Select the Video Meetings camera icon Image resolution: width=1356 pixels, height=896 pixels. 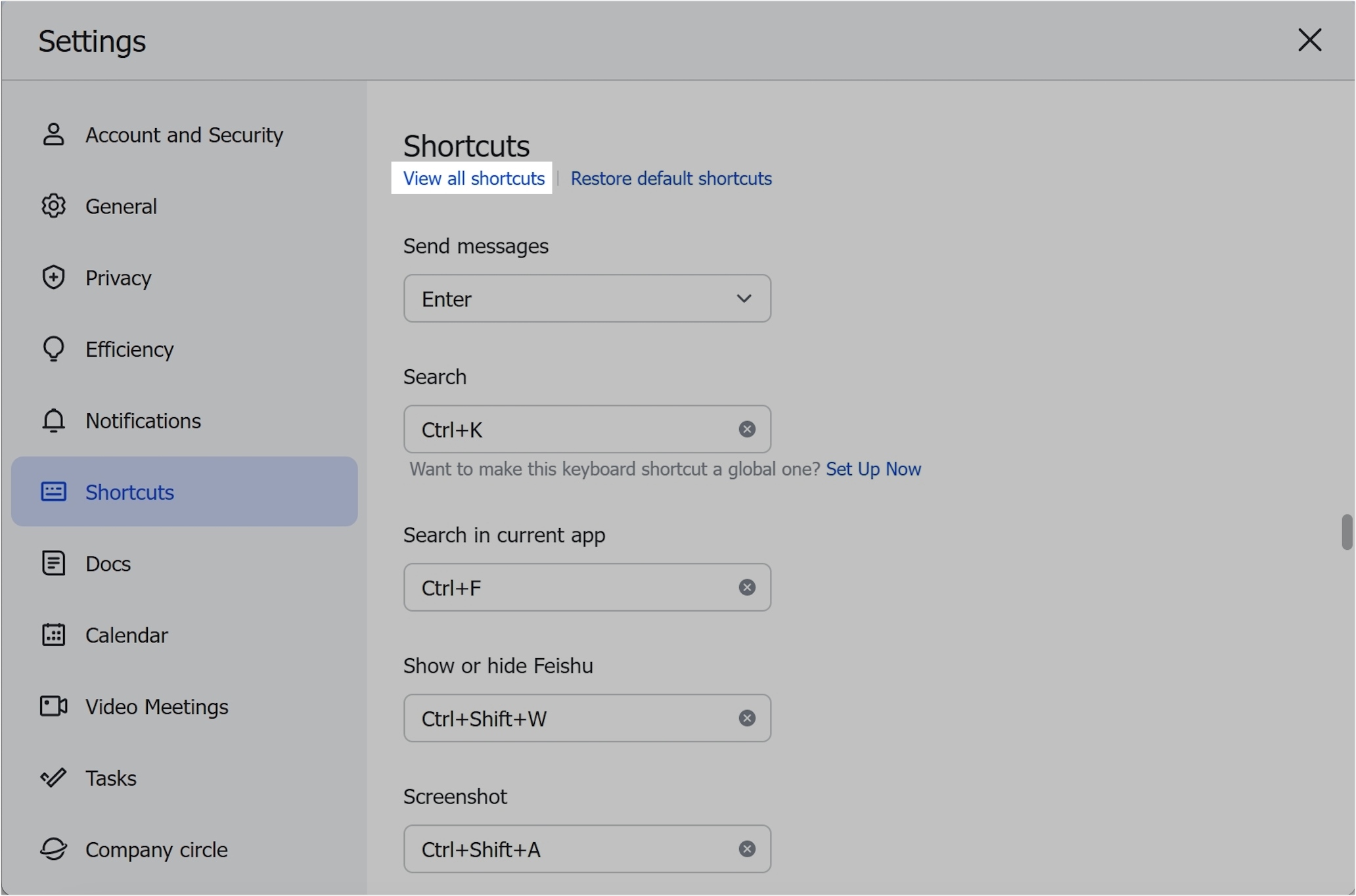[53, 706]
